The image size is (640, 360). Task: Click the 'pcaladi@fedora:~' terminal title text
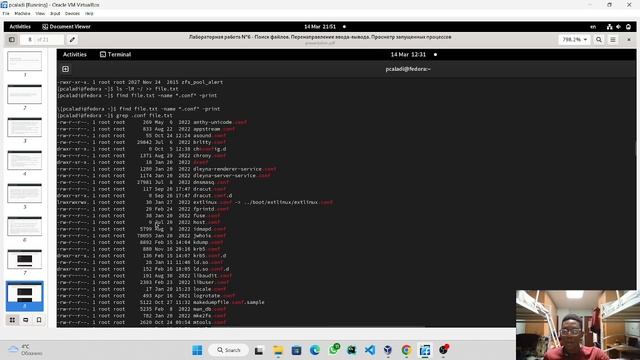[x=408, y=69]
